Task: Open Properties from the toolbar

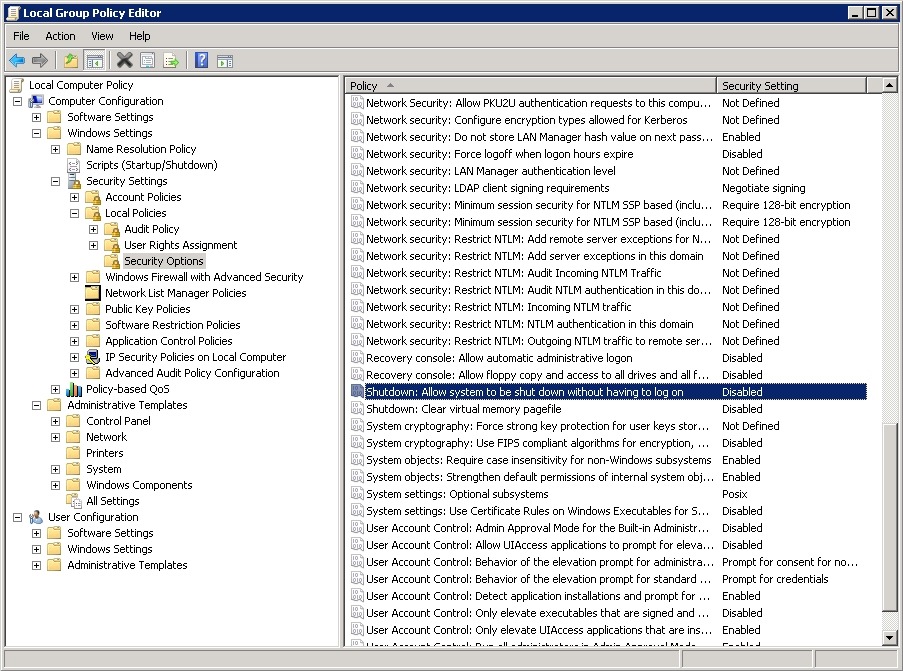Action: tap(147, 61)
